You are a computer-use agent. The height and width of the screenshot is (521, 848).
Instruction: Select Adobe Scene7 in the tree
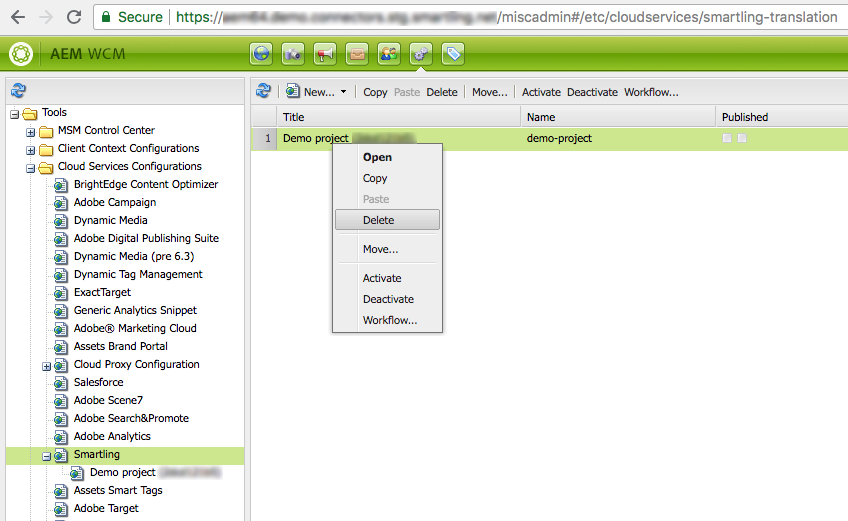click(x=108, y=400)
